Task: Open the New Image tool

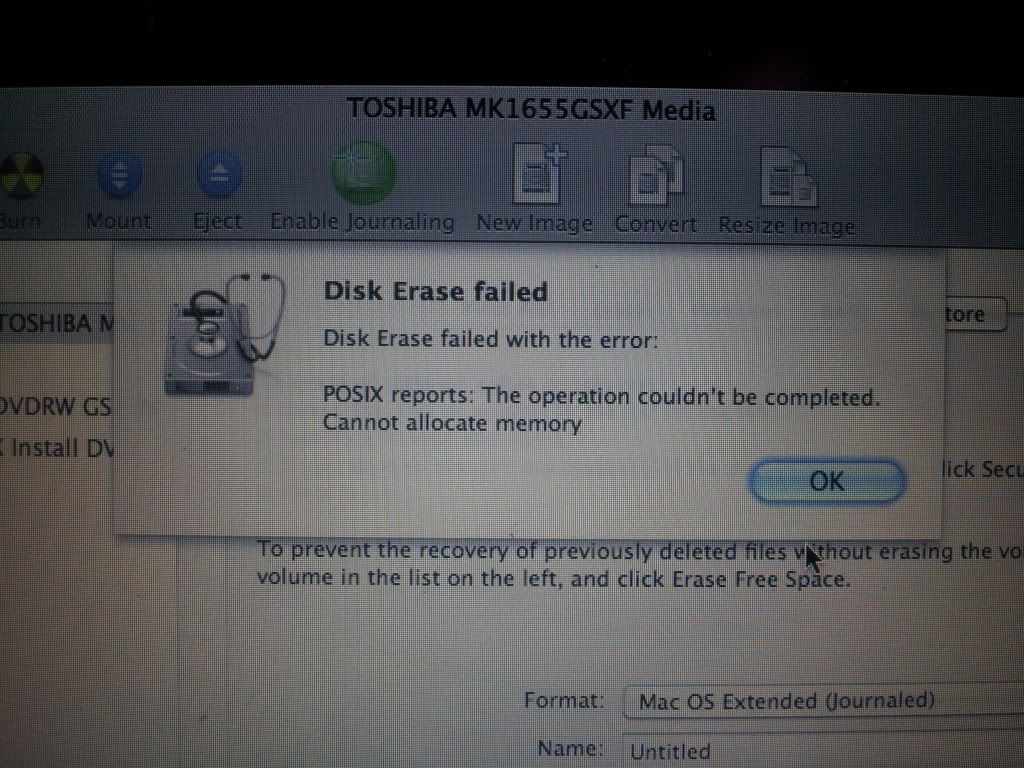Action: (539, 174)
